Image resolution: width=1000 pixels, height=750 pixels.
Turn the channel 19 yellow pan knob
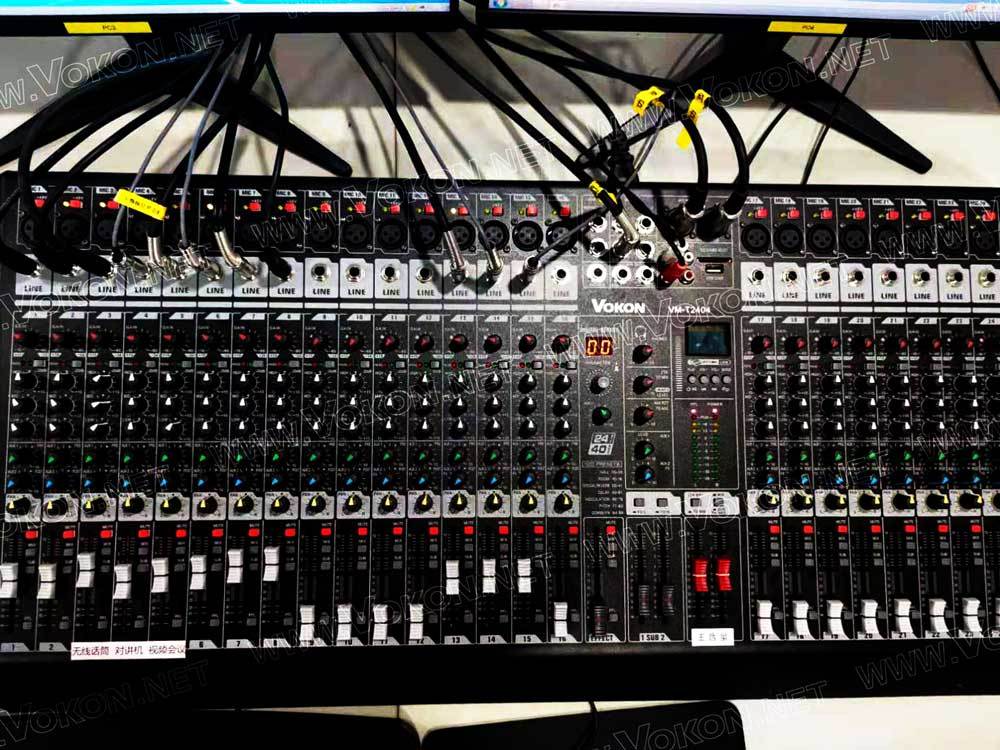tap(833, 502)
